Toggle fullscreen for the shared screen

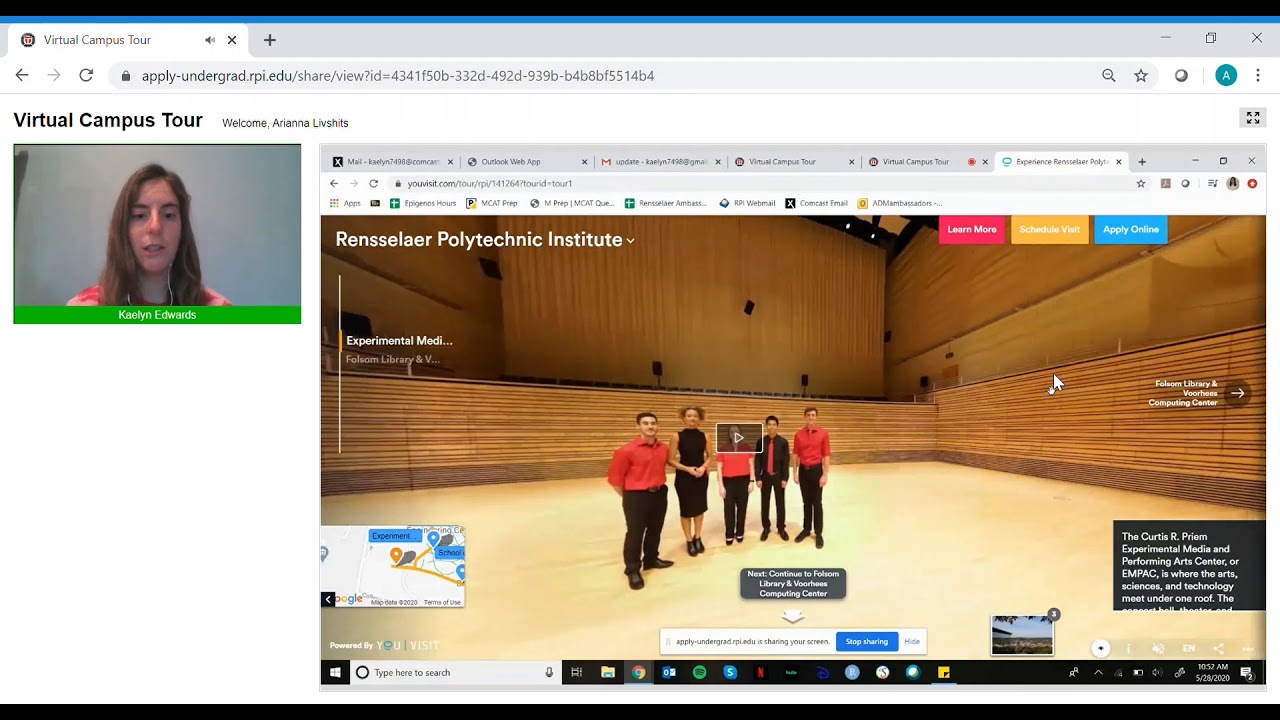coord(1253,118)
